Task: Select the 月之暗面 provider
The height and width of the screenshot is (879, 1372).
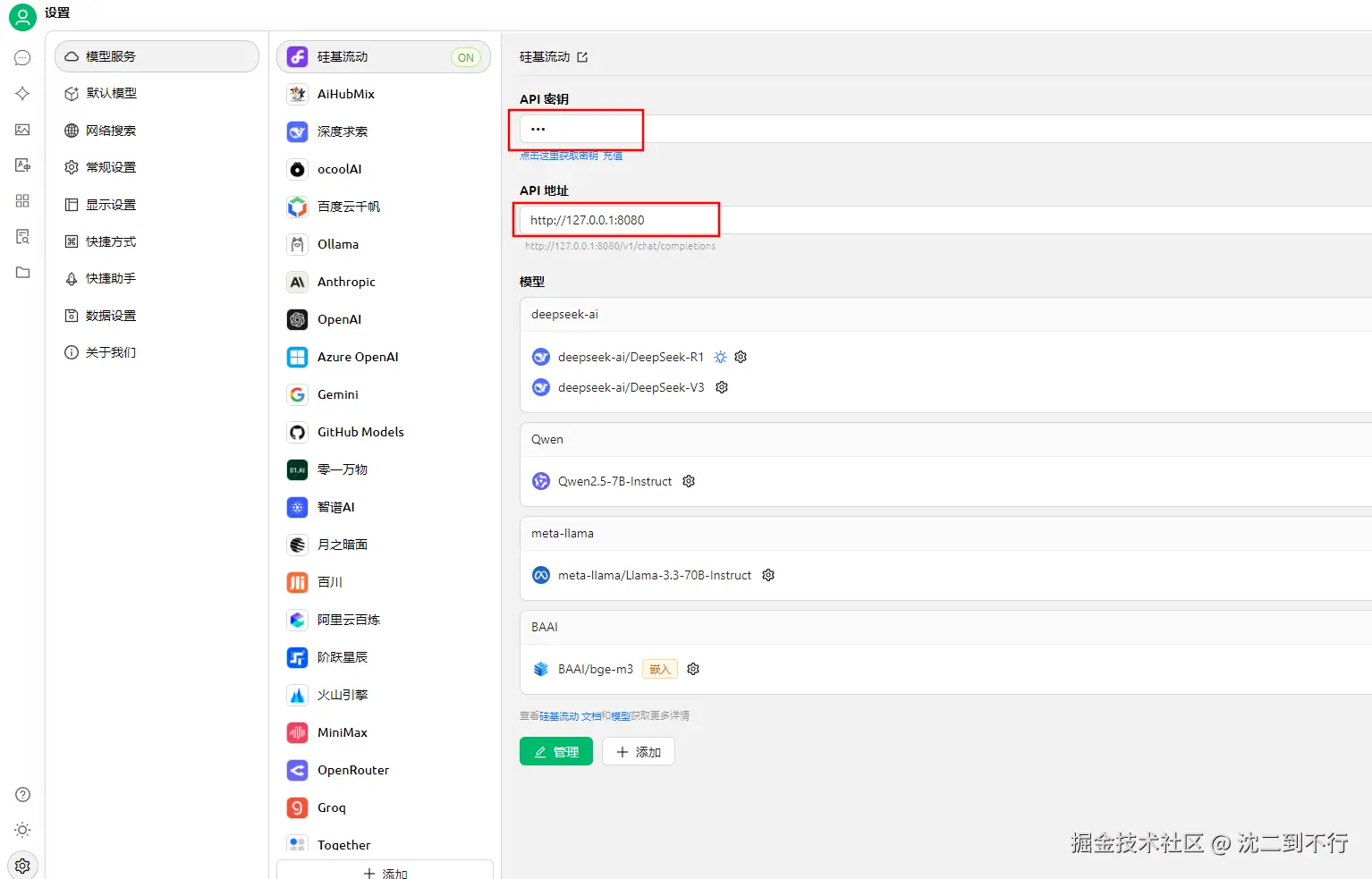Action: pos(384,545)
